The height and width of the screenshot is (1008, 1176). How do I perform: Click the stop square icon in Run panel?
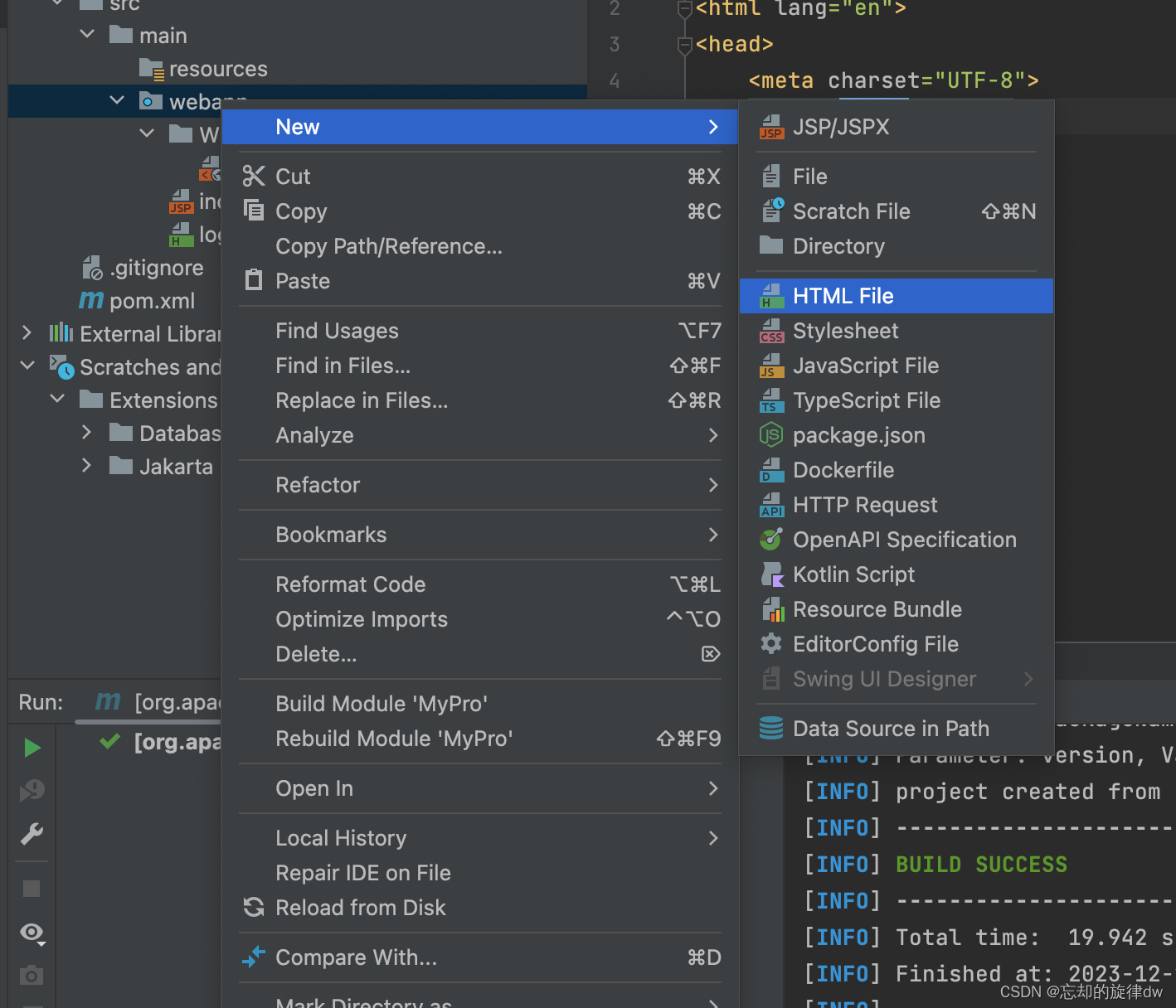(x=32, y=889)
